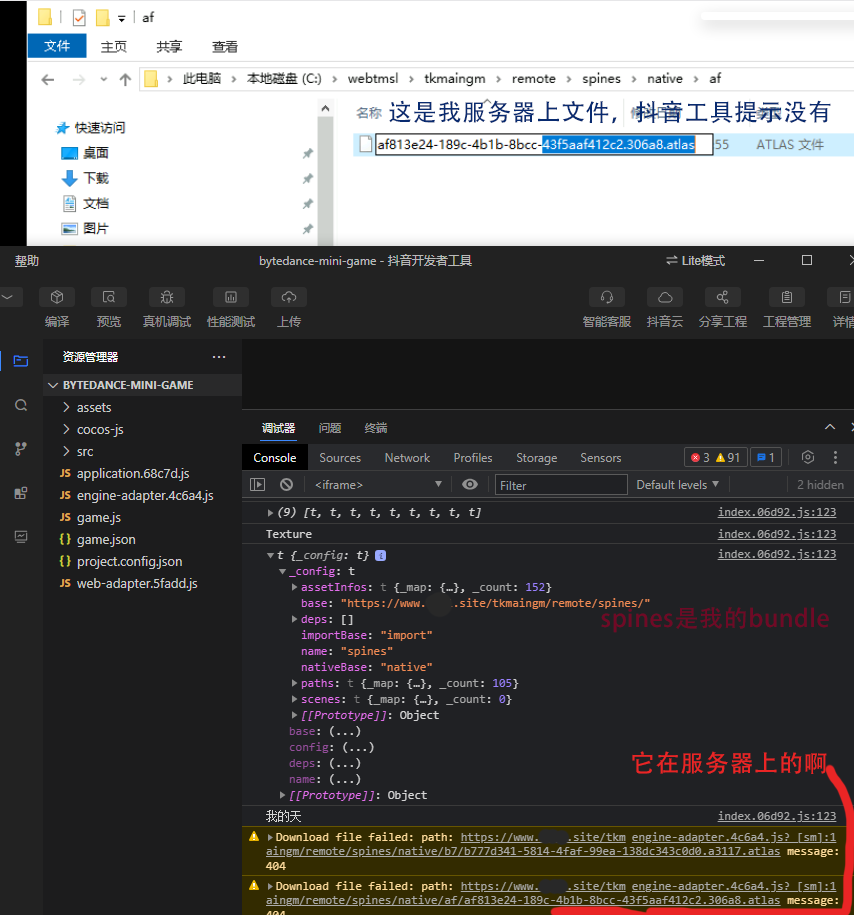Click the 上传 upload icon
The image size is (854, 915).
click(288, 298)
